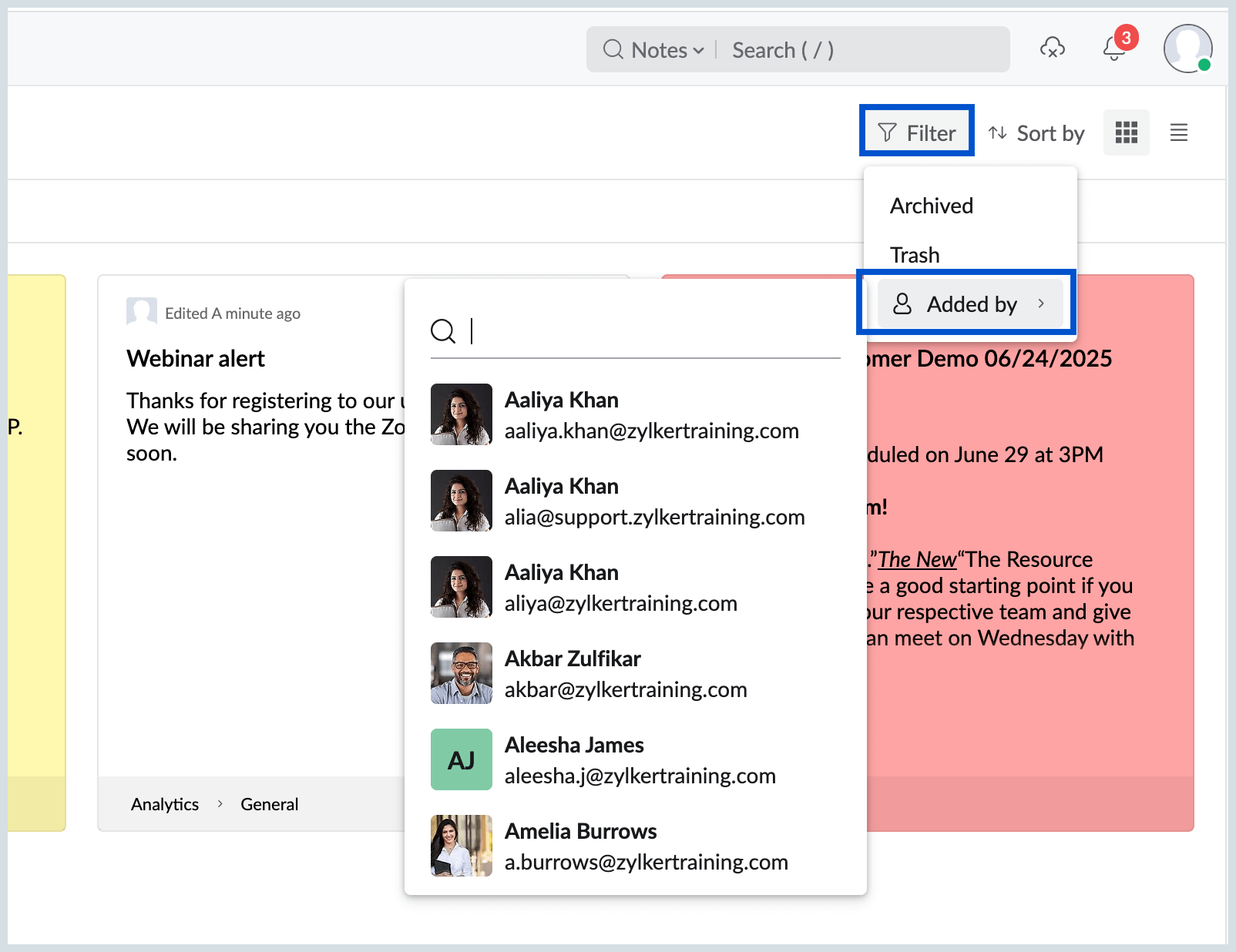This screenshot has width=1236, height=952.
Task: Click the General breadcrumb on the note card
Action: point(269,804)
